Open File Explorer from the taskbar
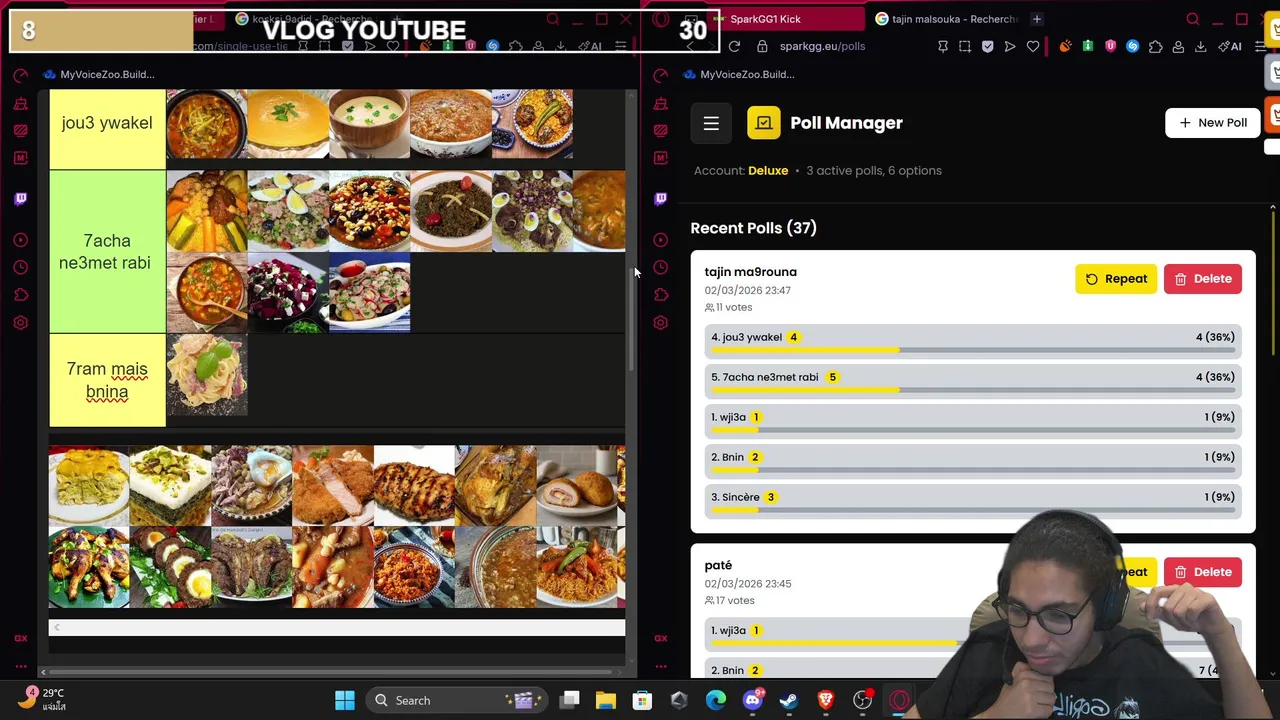The width and height of the screenshot is (1280, 720). click(605, 700)
